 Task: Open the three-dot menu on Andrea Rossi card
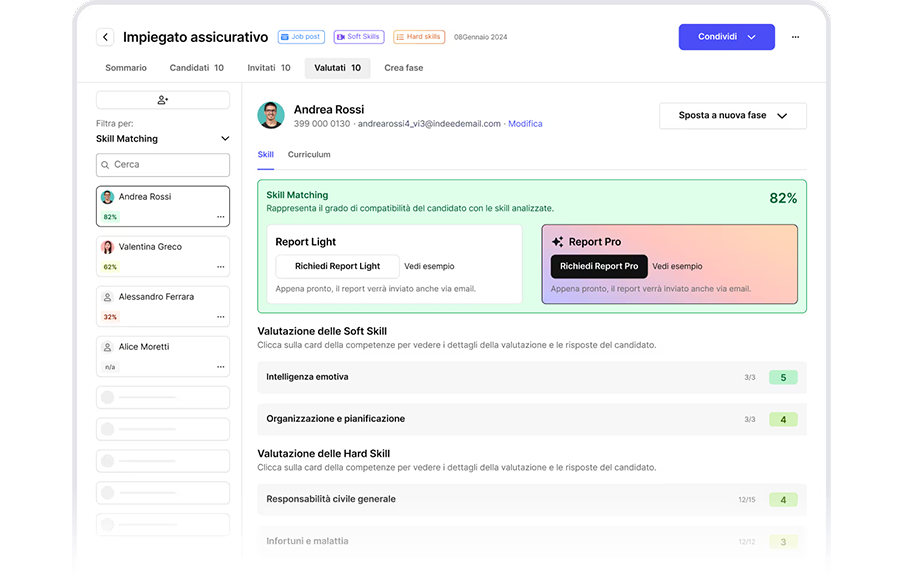click(x=220, y=217)
